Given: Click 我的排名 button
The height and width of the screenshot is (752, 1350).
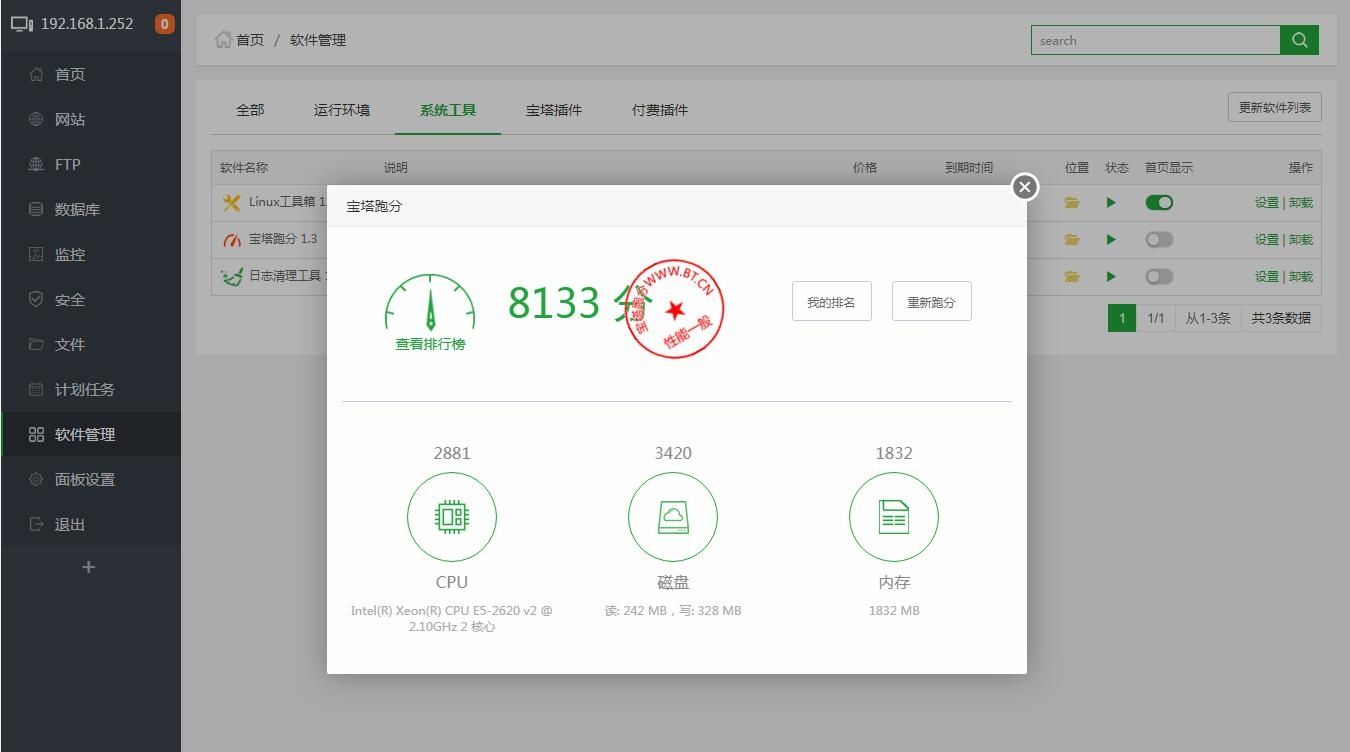Looking at the screenshot, I should (831, 302).
